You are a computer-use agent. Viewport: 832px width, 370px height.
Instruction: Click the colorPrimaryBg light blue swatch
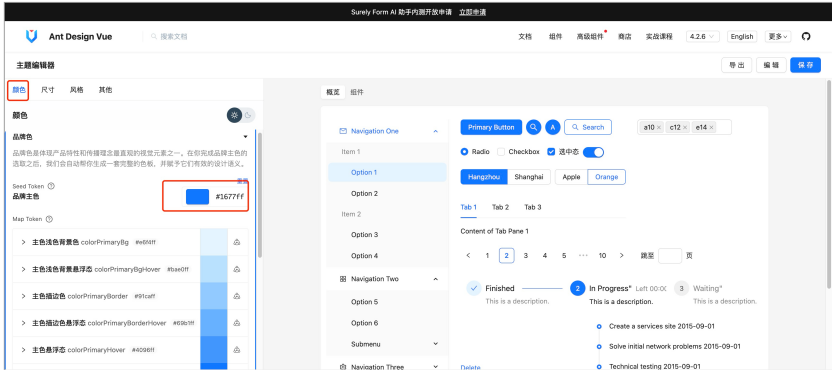point(214,242)
